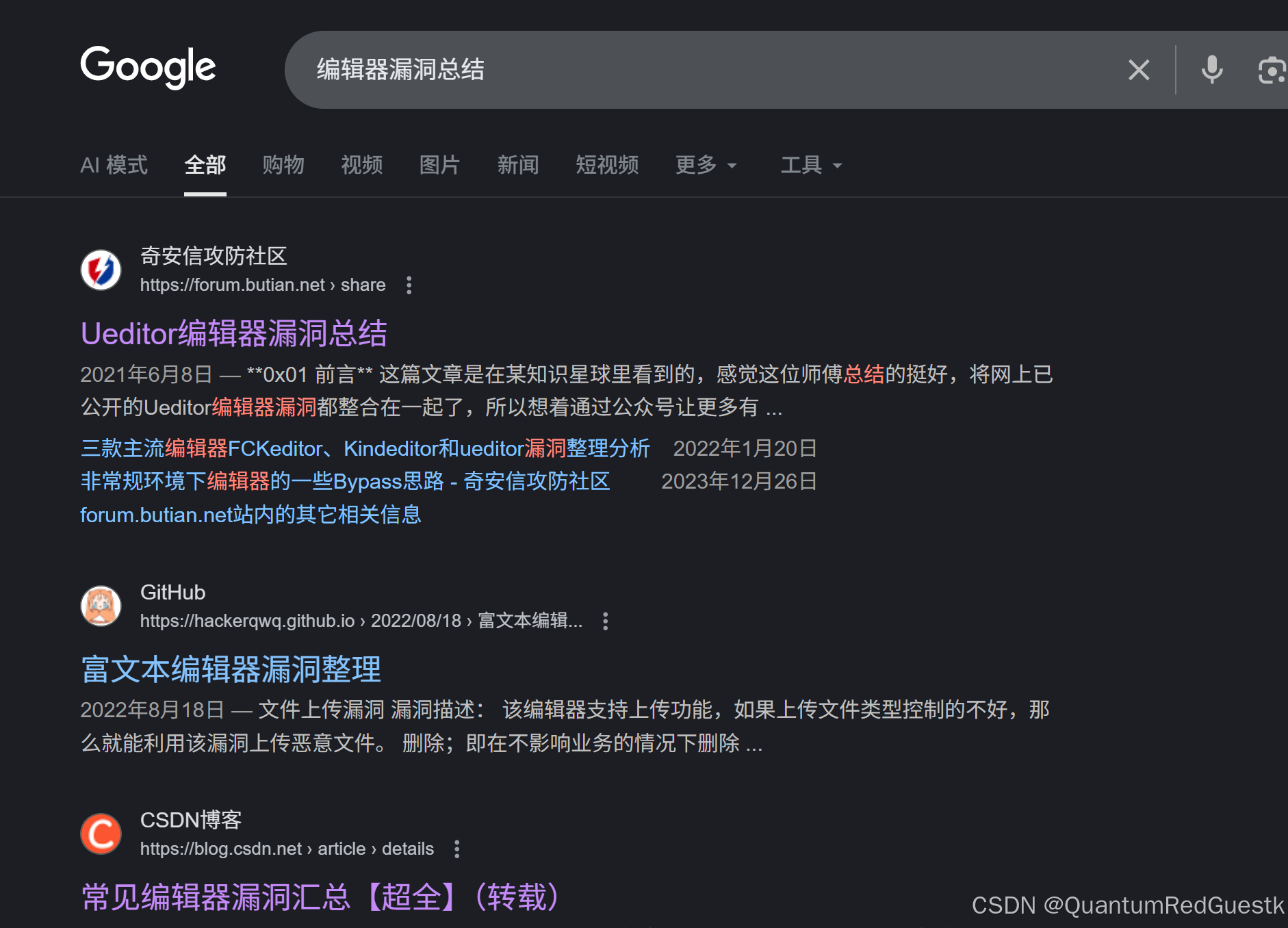Open 三款主流编辑器FCKeditor、Kindeditor和ueditor漏洞整理分析 link
Screen dimensions: 1288x928
click(x=365, y=448)
